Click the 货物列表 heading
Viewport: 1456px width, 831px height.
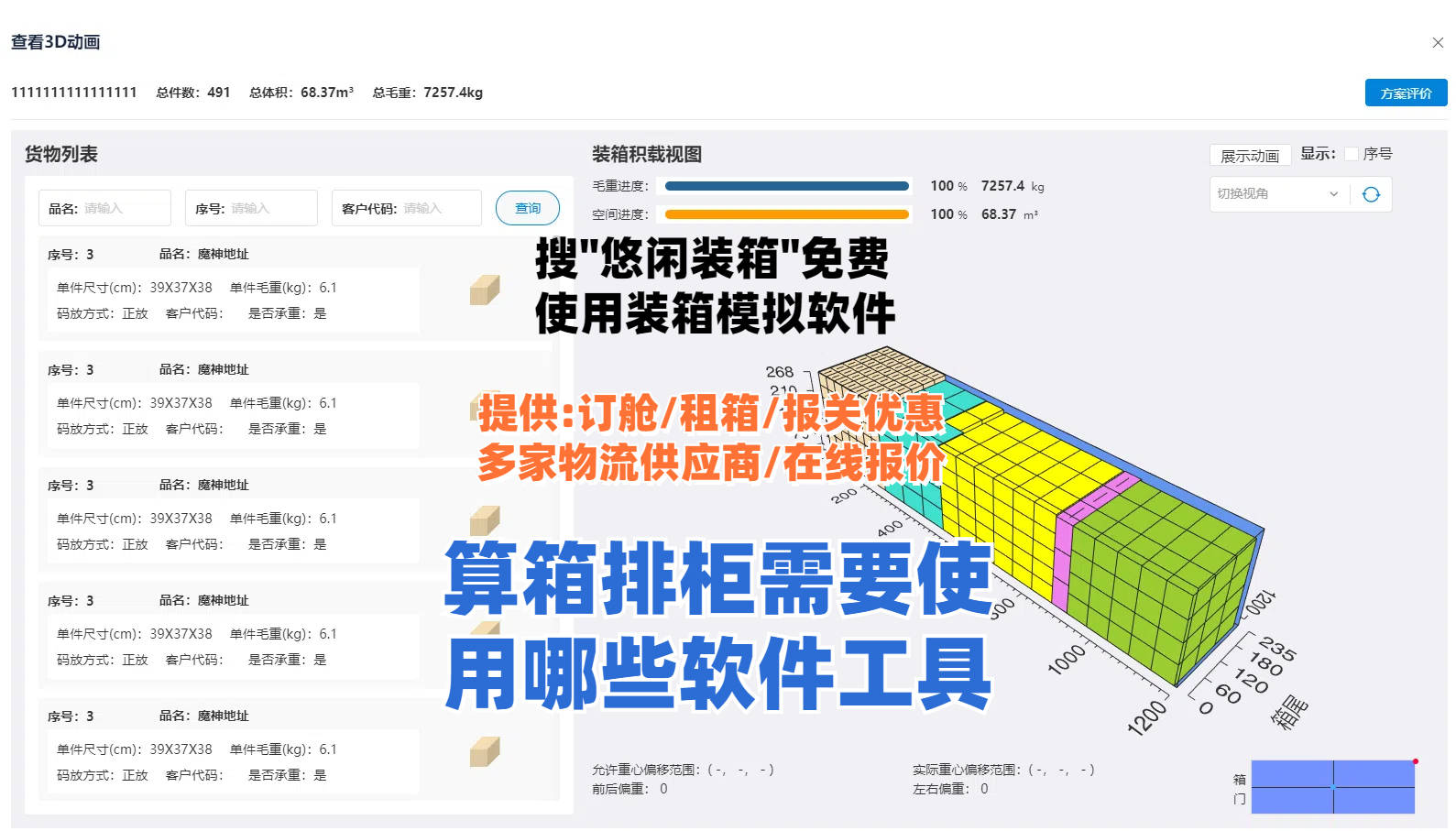61,154
